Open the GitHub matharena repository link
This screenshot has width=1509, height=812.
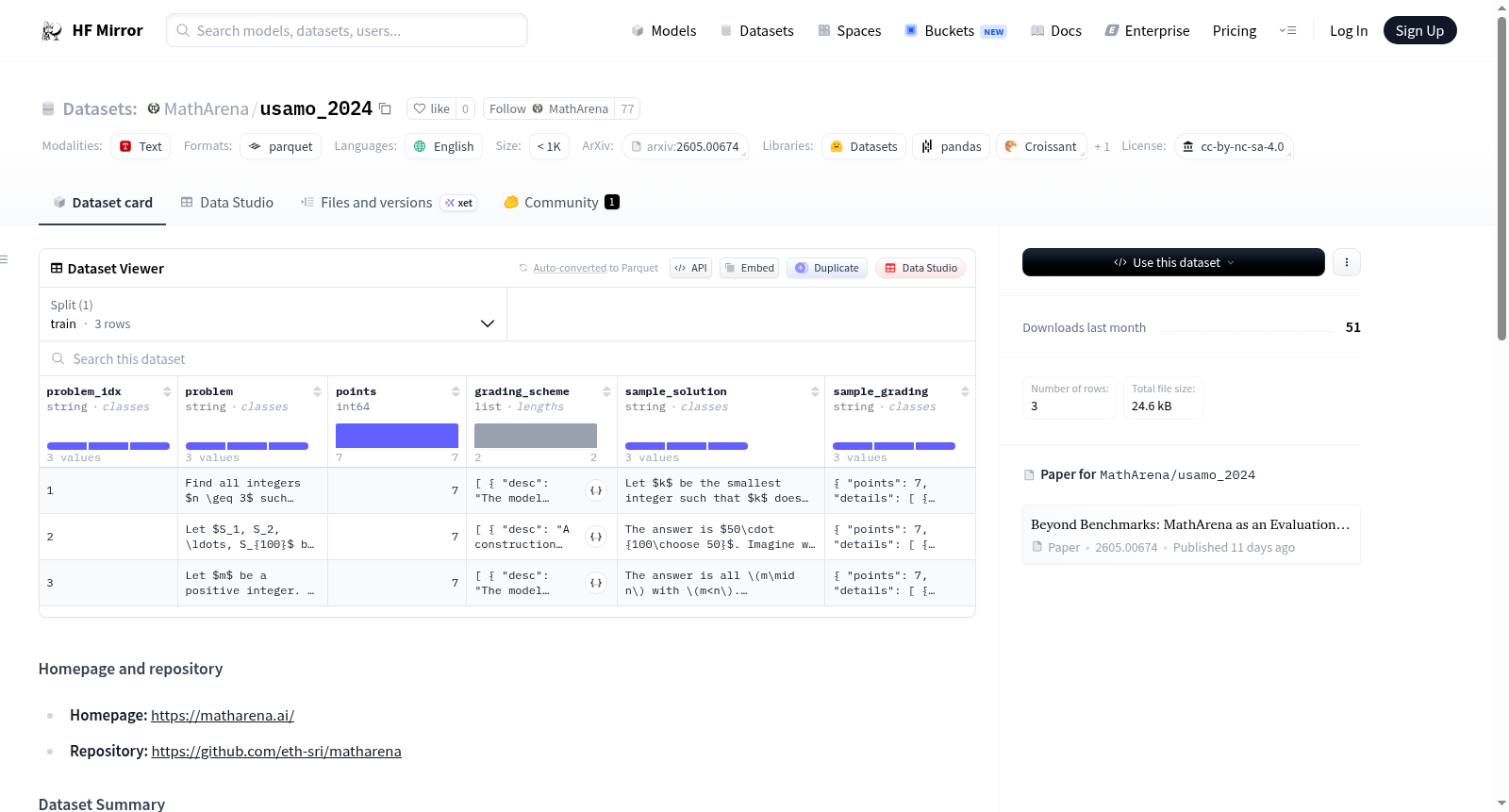click(x=276, y=752)
